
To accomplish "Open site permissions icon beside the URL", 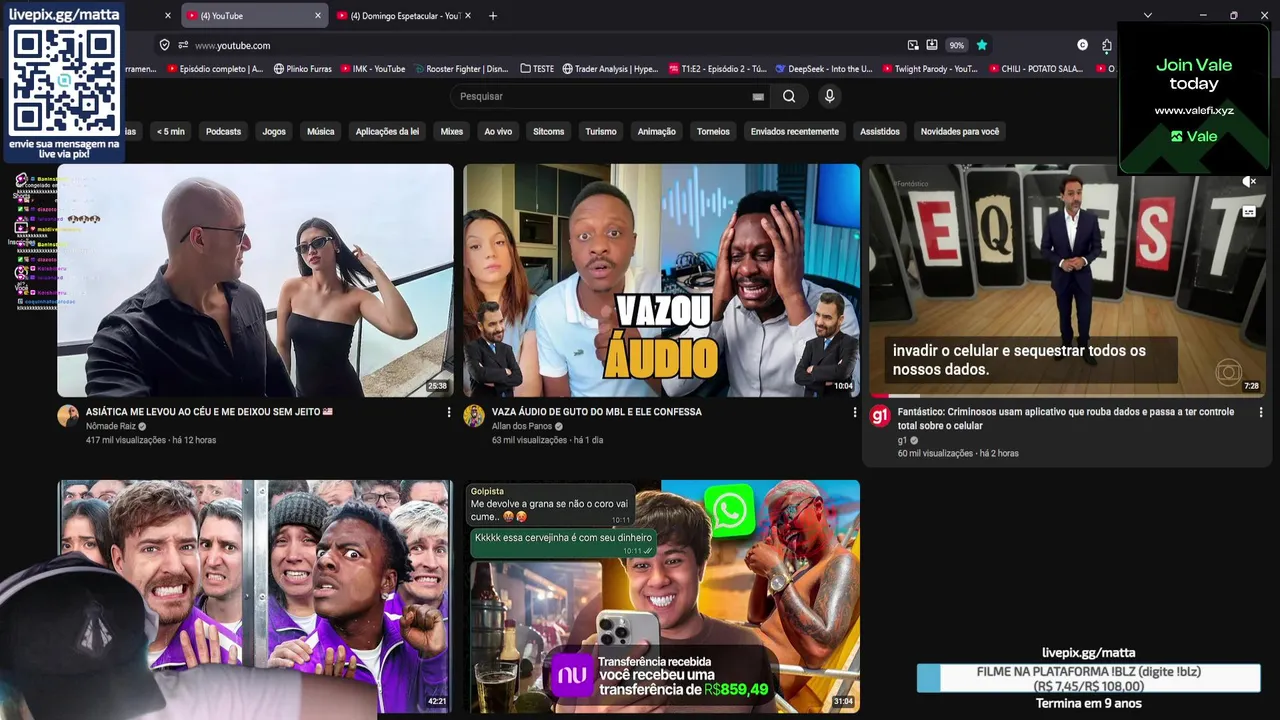I will (x=183, y=45).
